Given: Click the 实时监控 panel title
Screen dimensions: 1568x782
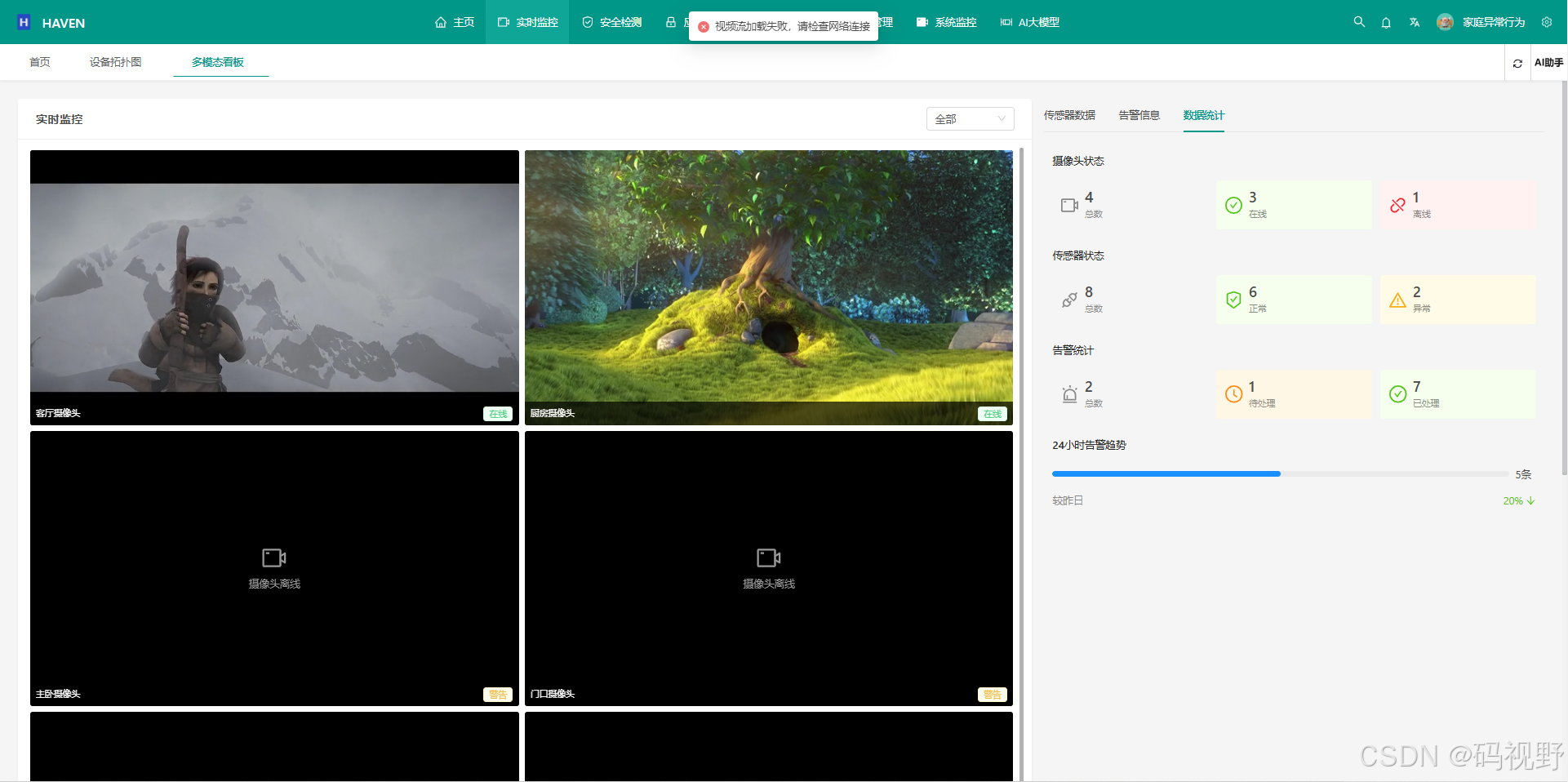Looking at the screenshot, I should point(59,119).
